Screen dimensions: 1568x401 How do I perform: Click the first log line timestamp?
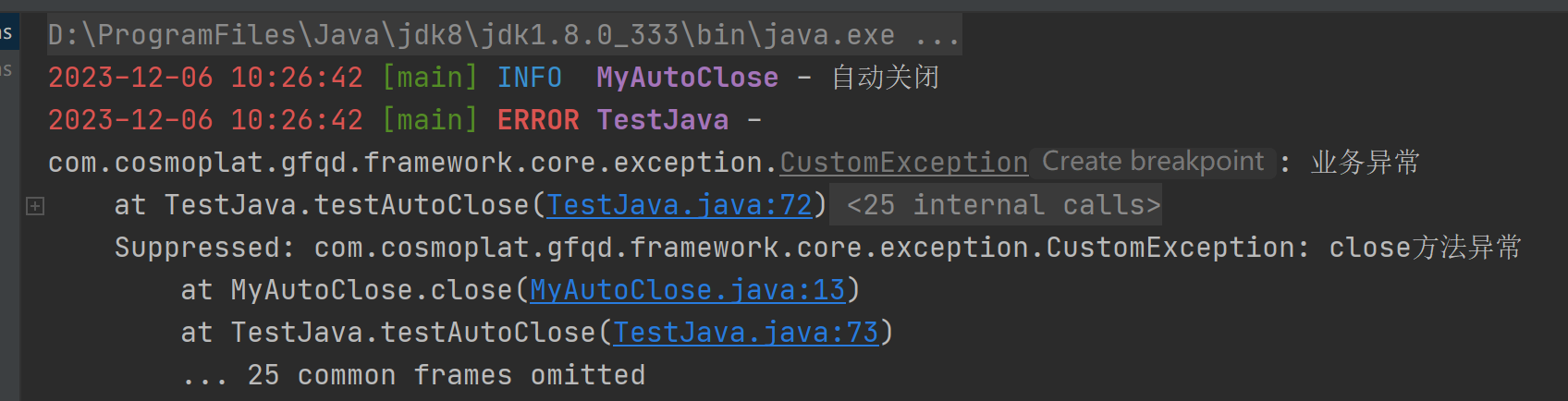point(205,78)
